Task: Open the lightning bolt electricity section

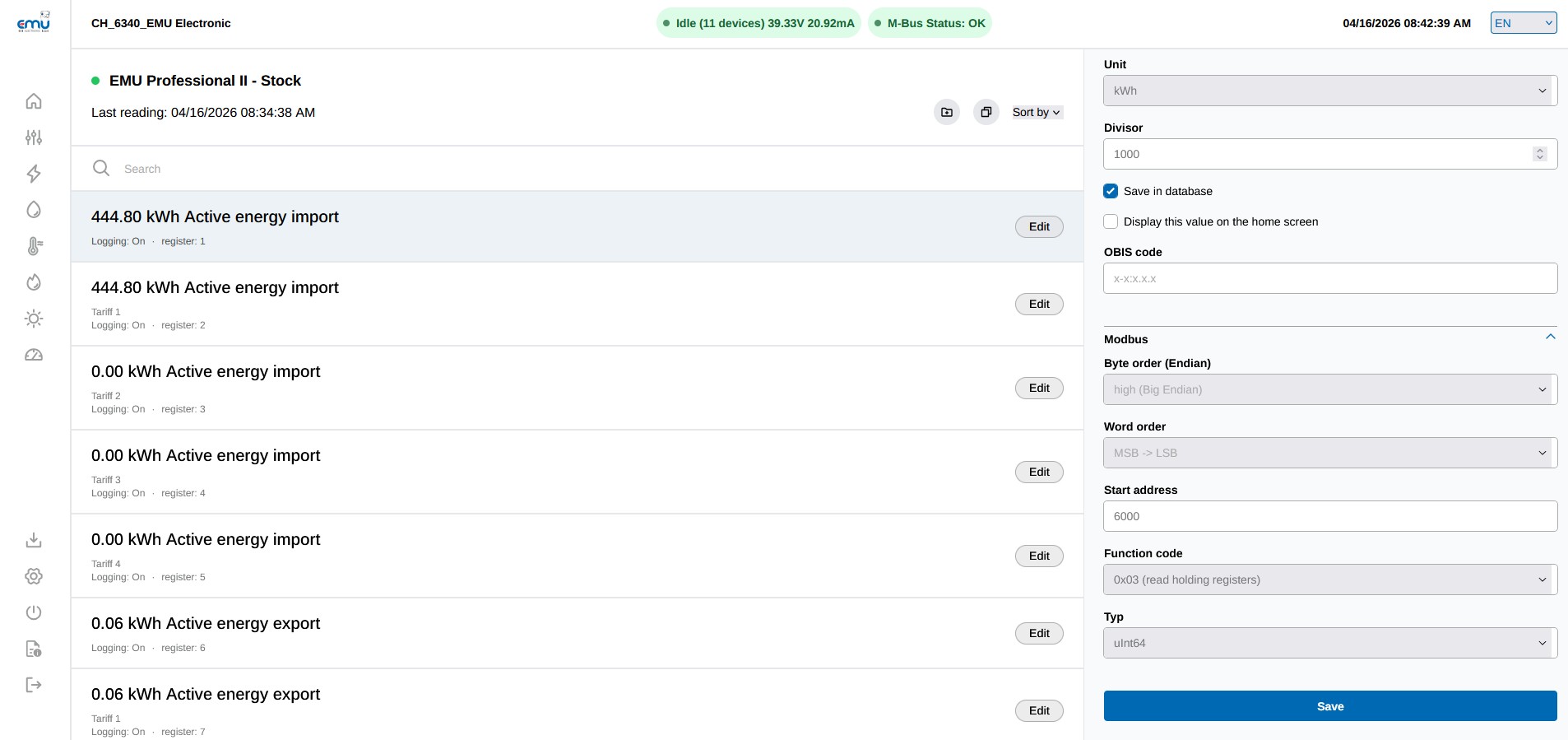Action: pos(34,174)
